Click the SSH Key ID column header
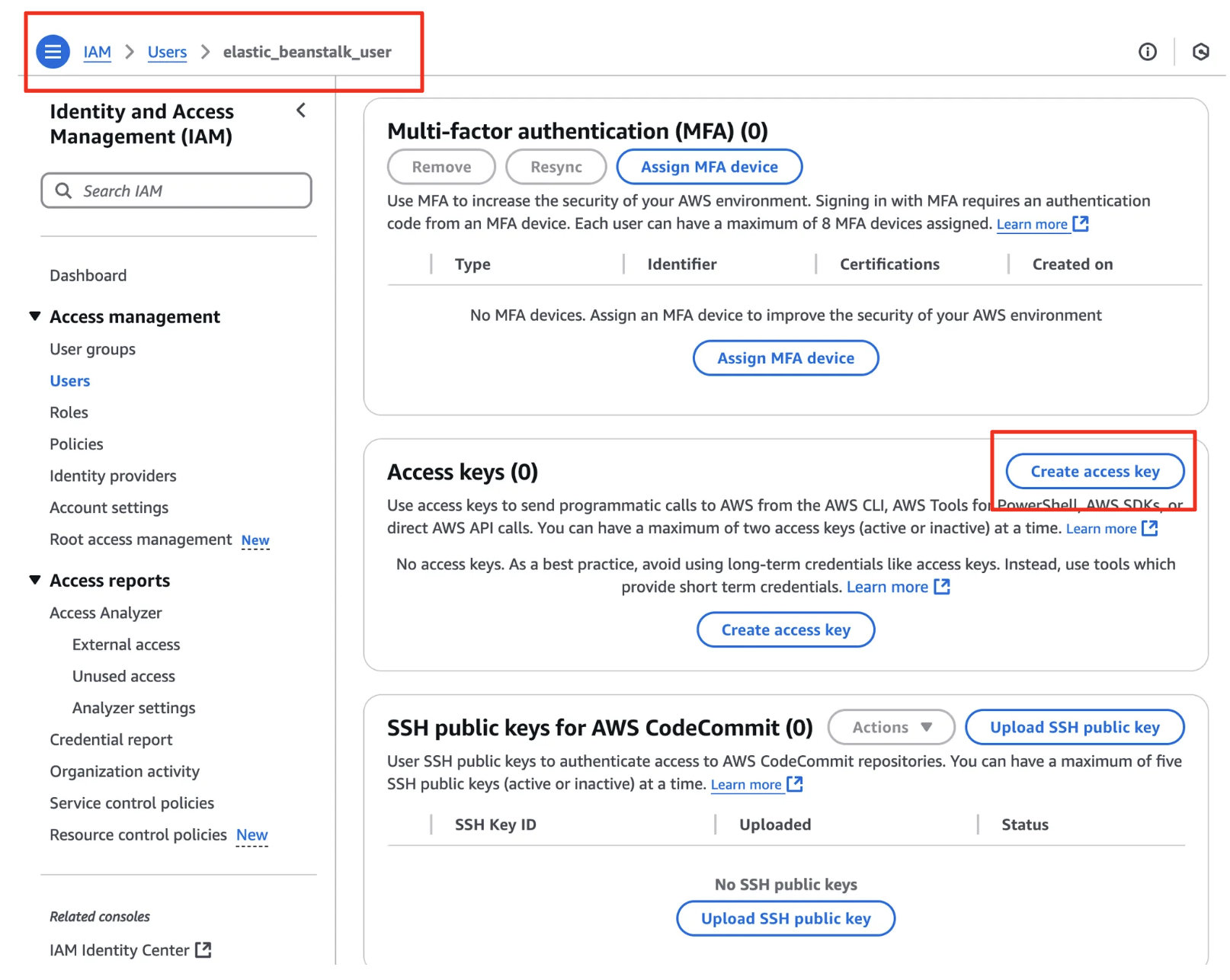This screenshot has height=980, width=1230. pos(495,825)
